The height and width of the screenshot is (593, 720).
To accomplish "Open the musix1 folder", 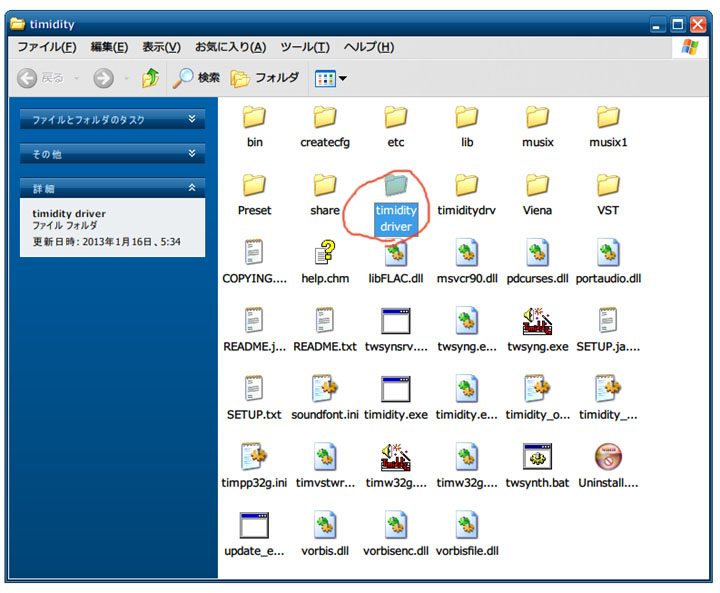I will pos(608,126).
